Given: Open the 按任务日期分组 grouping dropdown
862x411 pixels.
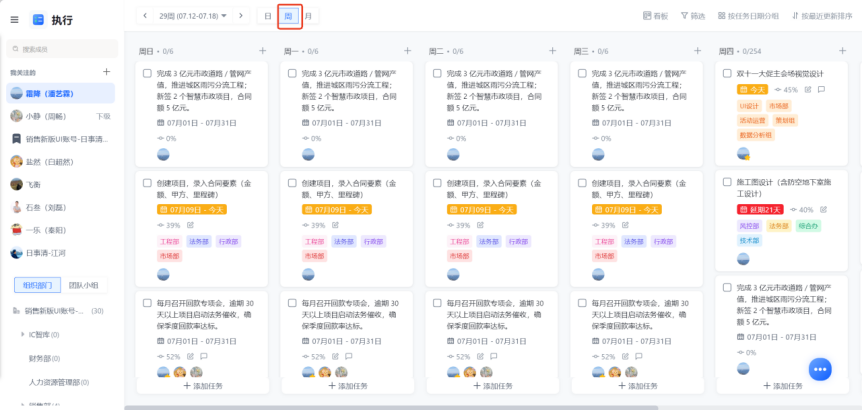Looking at the screenshot, I should coord(748,16).
